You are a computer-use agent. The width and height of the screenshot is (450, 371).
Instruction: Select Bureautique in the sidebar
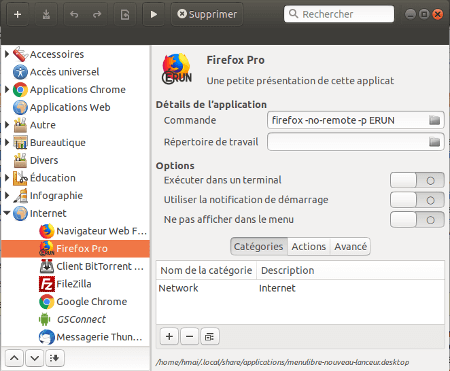pyautogui.click(x=75, y=142)
